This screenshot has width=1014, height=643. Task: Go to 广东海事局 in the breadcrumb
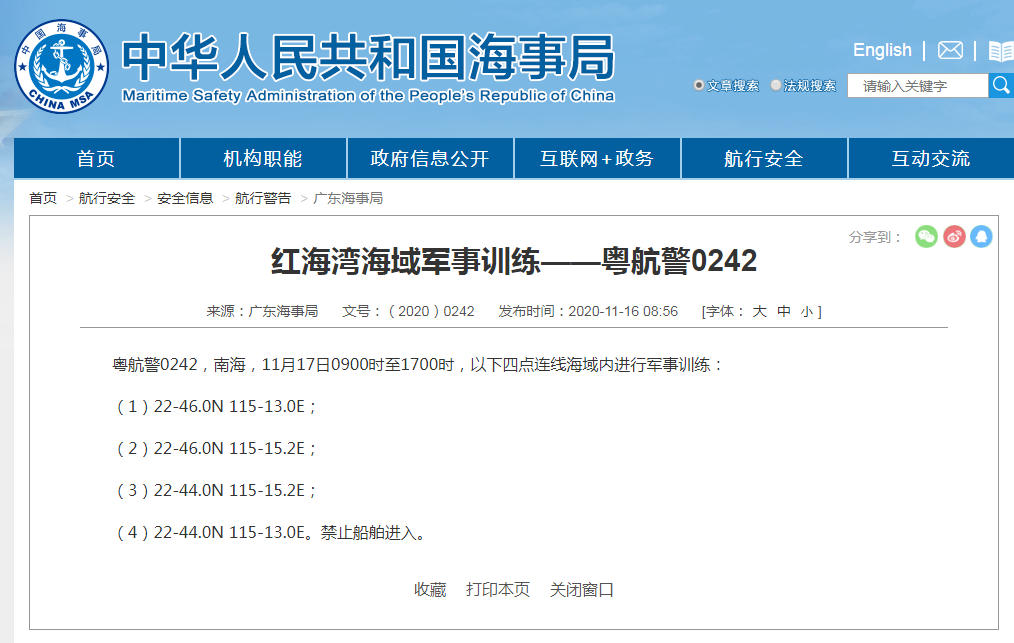[x=348, y=198]
